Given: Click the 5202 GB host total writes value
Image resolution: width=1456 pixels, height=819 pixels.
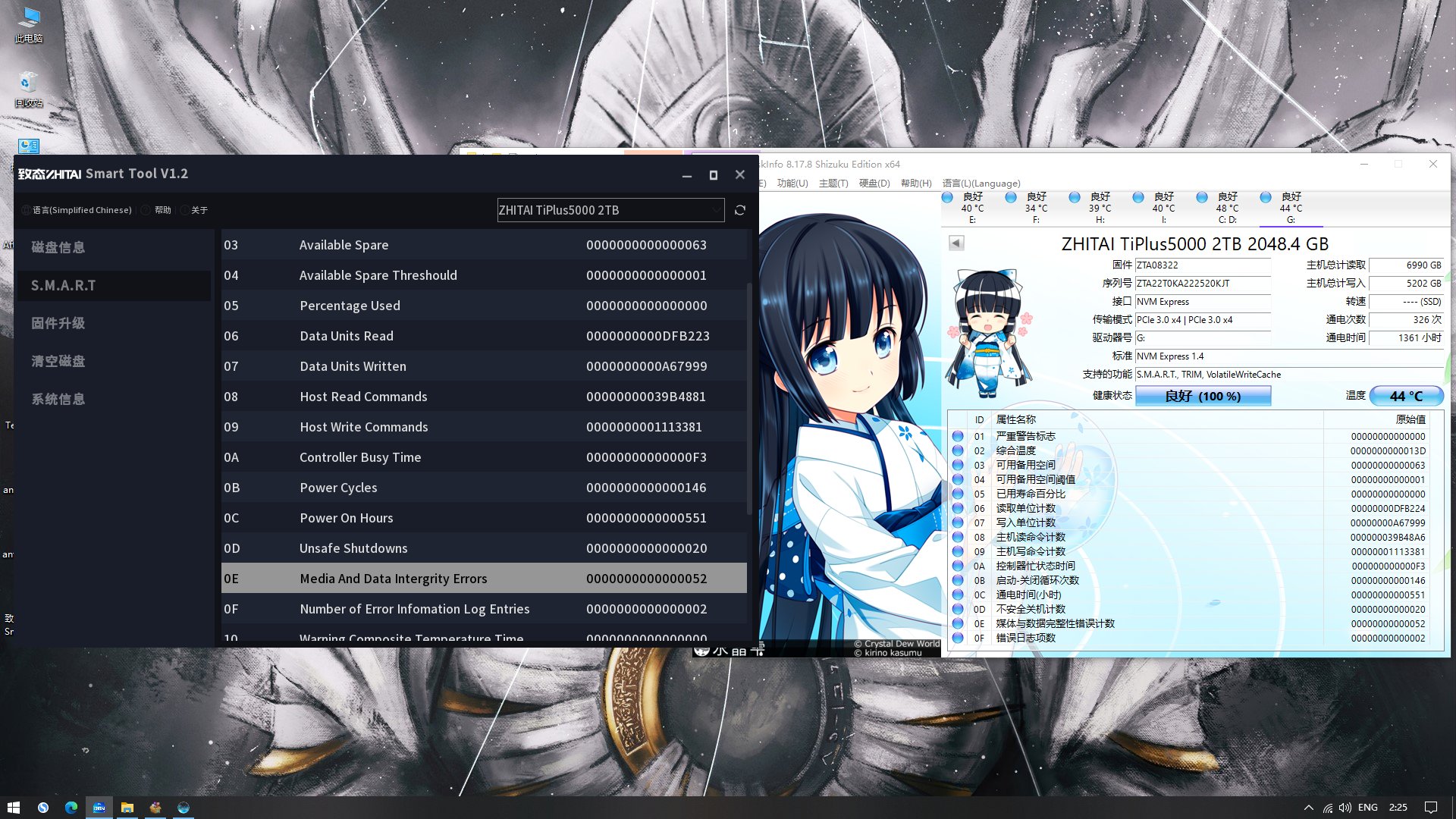Looking at the screenshot, I should pyautogui.click(x=1407, y=284).
